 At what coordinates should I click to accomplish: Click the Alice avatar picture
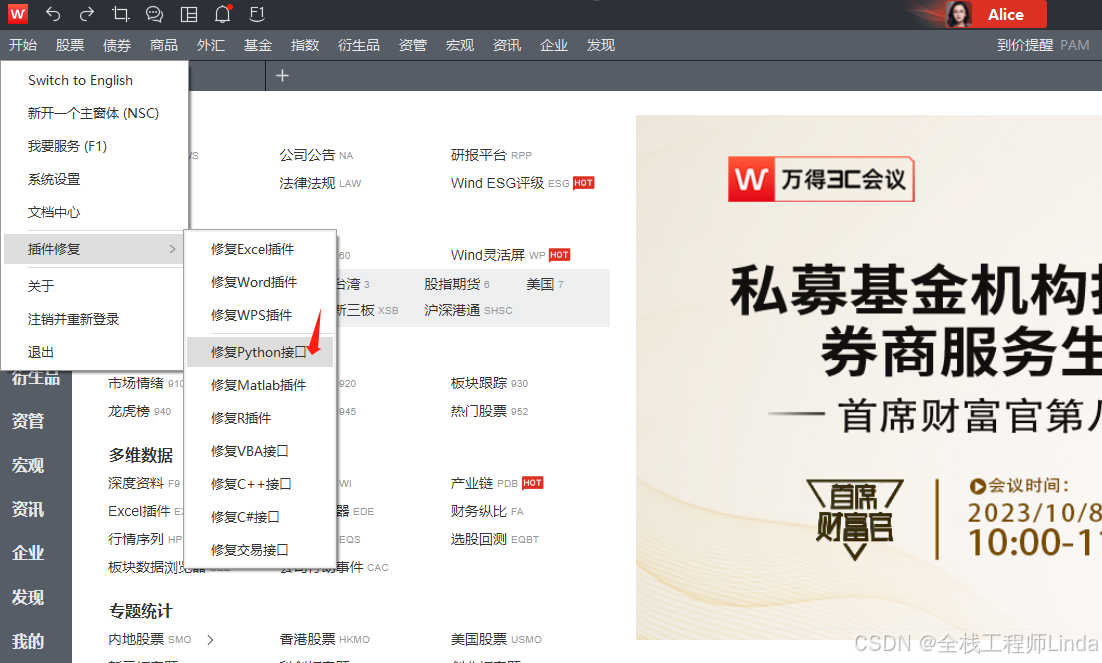coord(958,14)
